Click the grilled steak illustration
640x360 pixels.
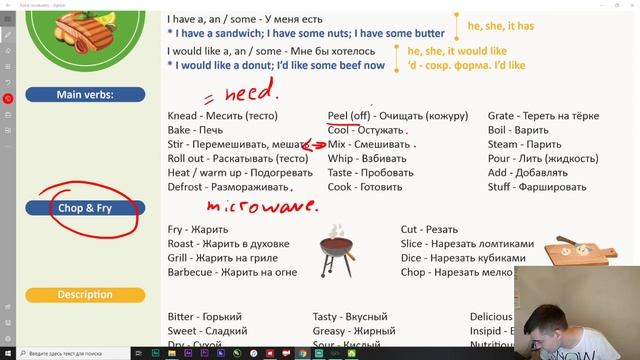click(x=86, y=33)
